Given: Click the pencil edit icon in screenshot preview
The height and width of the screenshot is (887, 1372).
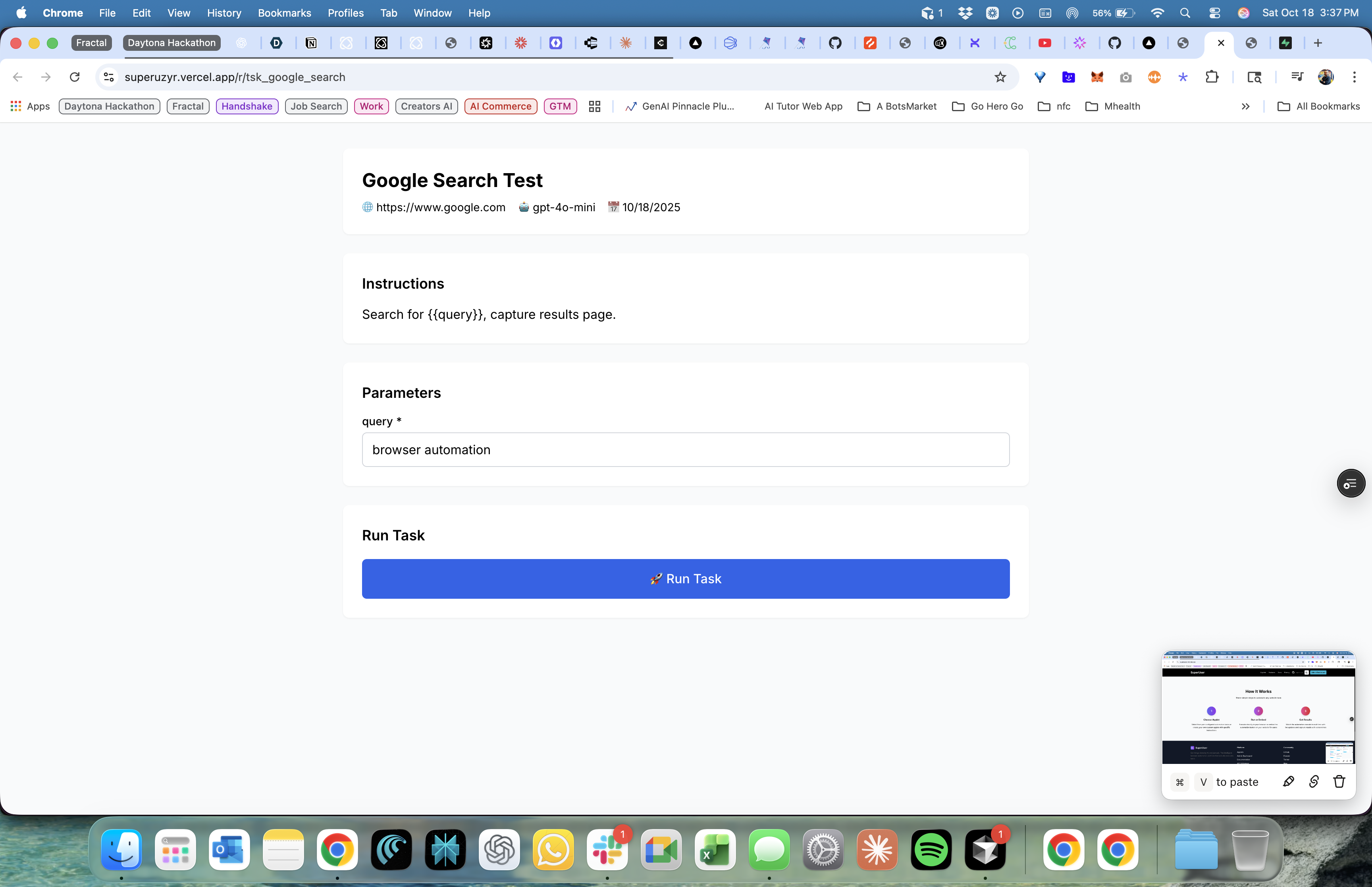Looking at the screenshot, I should pyautogui.click(x=1289, y=782).
